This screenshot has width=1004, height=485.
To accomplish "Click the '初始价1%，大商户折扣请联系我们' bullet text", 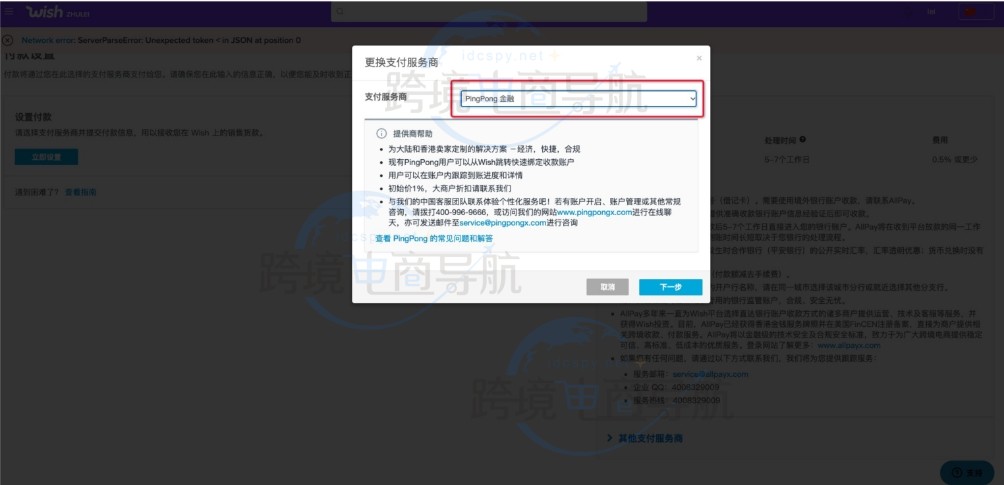I will (x=449, y=188).
